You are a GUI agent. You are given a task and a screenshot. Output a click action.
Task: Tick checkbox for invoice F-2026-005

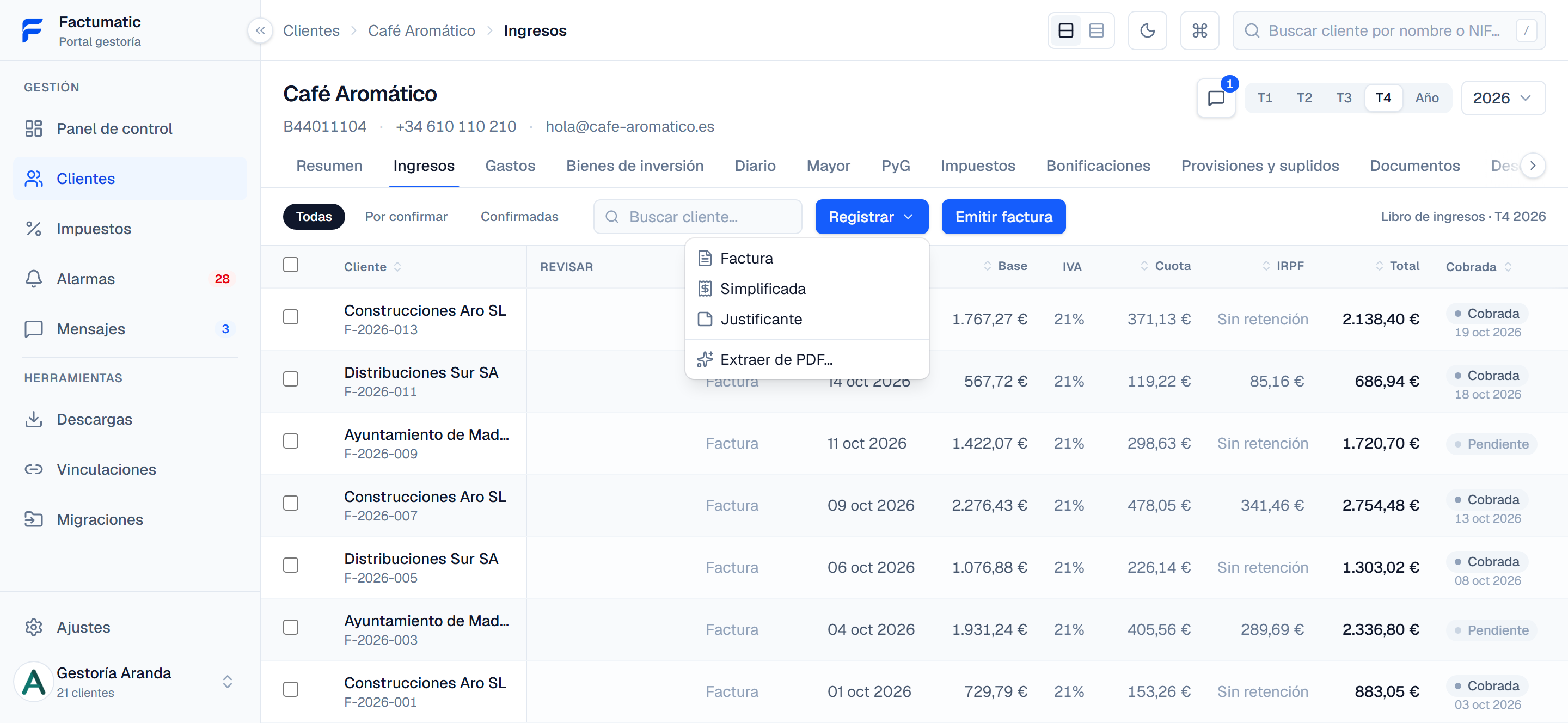point(290,565)
